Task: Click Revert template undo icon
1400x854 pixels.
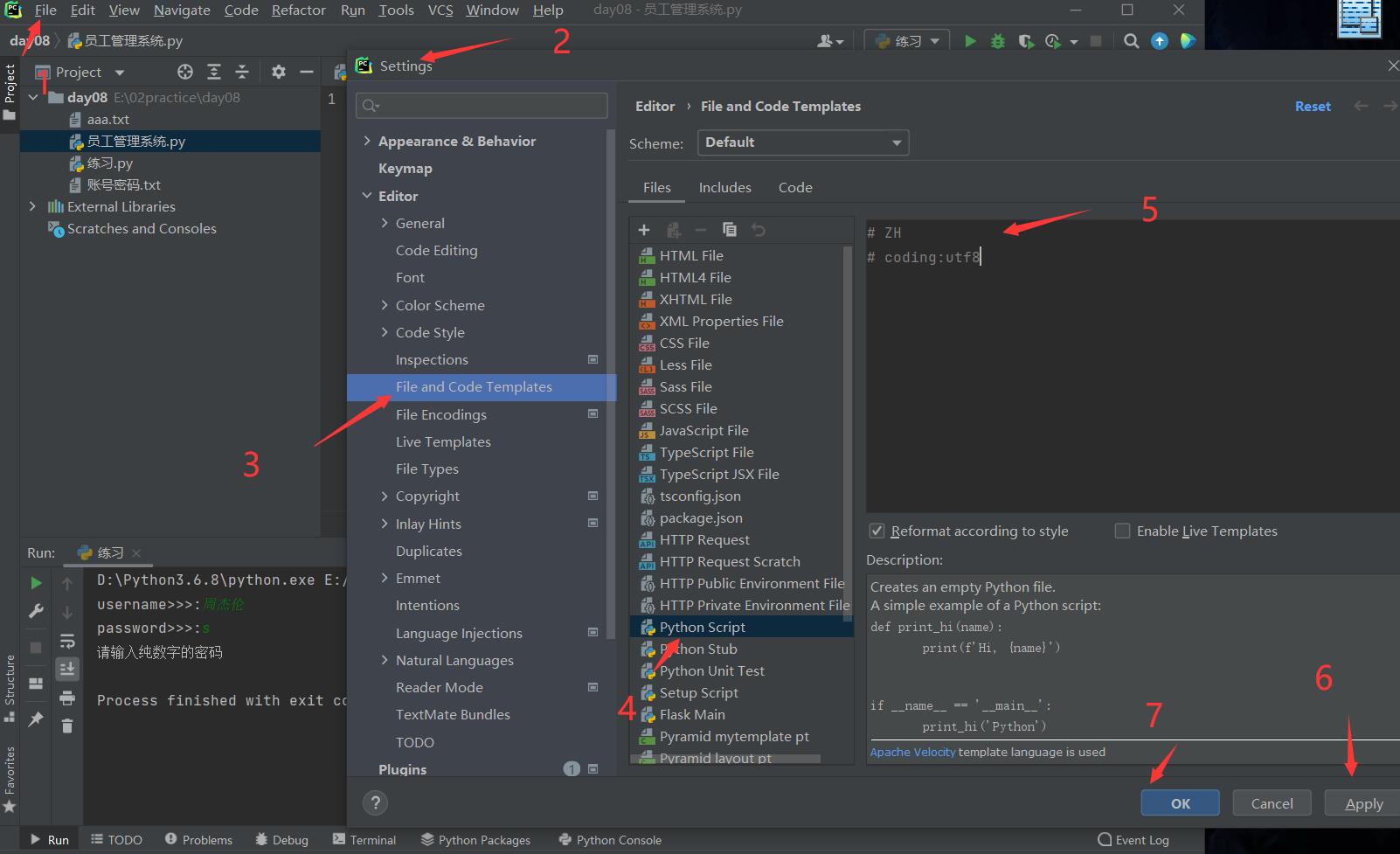Action: (x=759, y=230)
